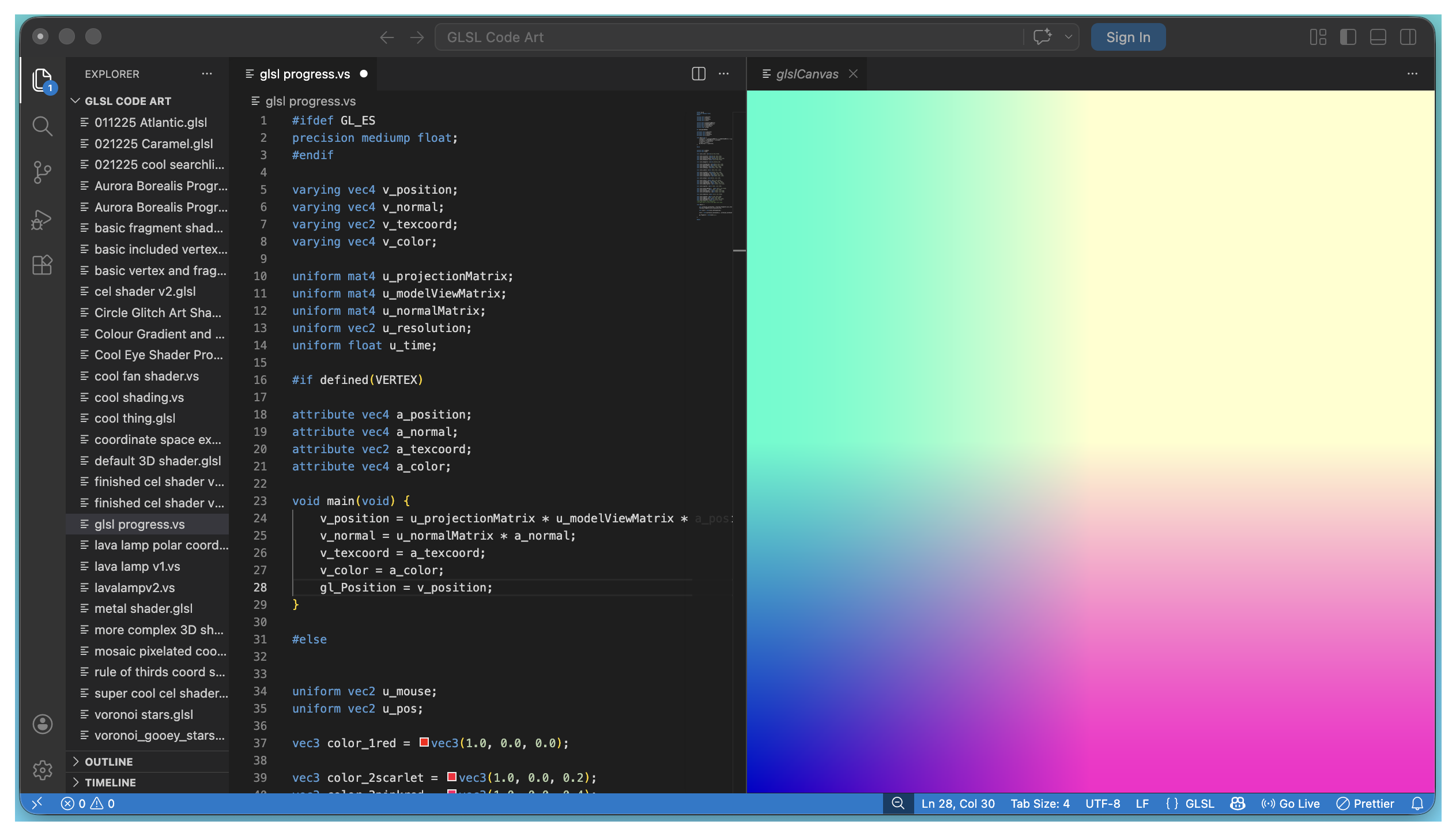Open remote window indicator in status bar

coord(37,803)
